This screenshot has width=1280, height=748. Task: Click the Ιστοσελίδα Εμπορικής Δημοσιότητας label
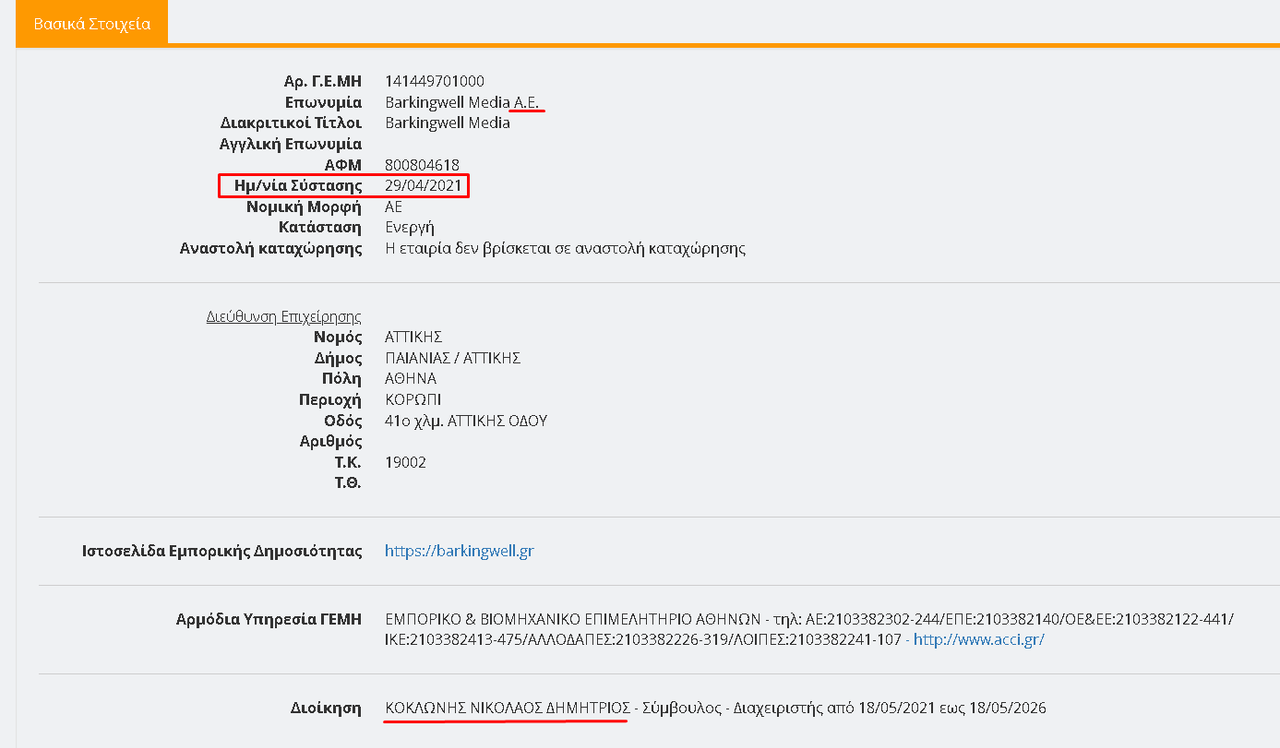coord(222,551)
